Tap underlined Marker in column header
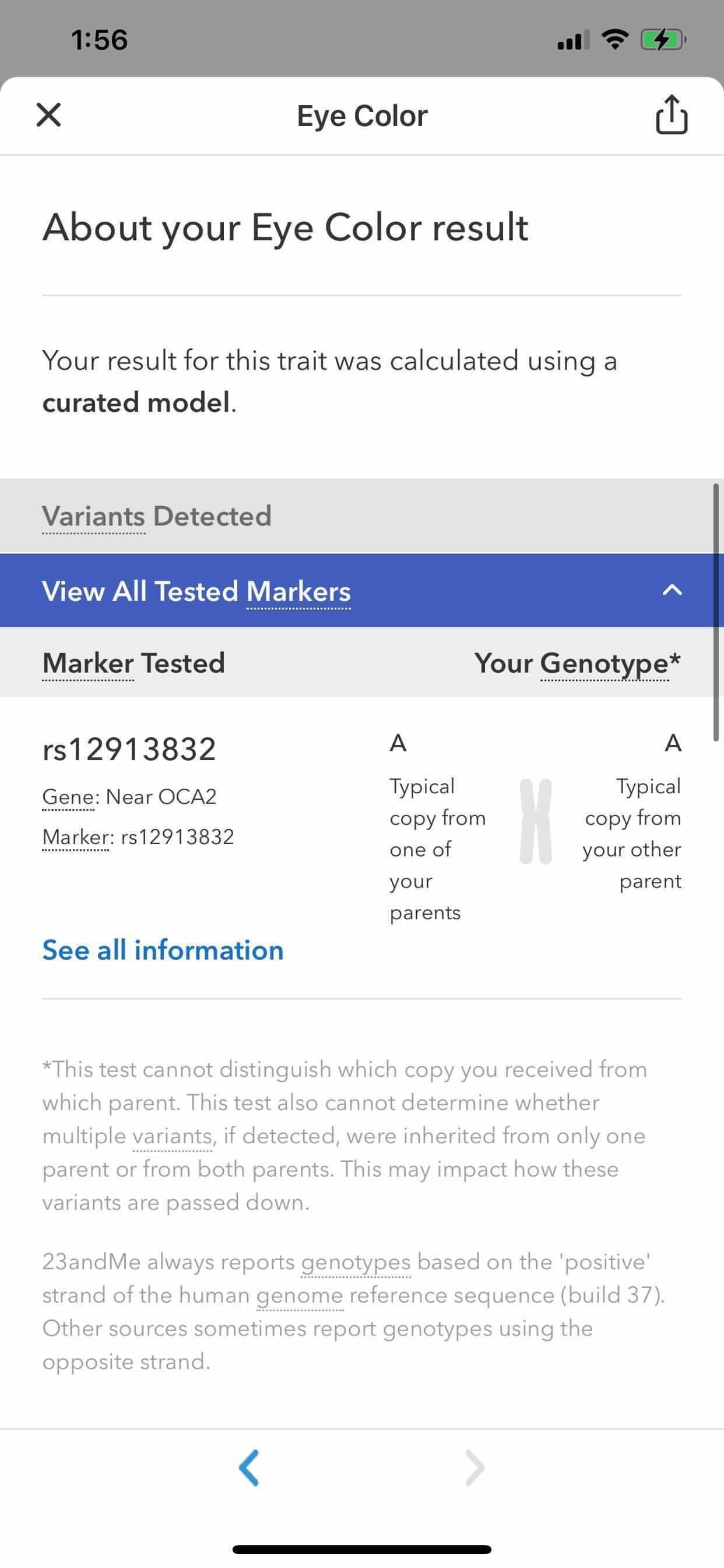 [87, 663]
